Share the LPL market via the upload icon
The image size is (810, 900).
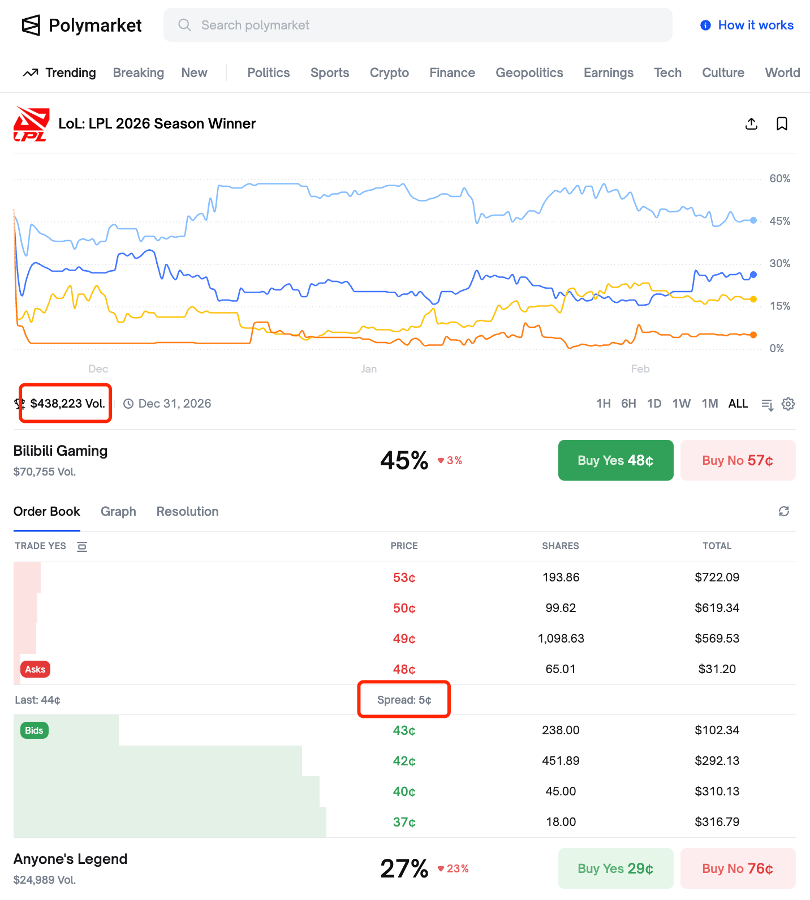[x=751, y=124]
